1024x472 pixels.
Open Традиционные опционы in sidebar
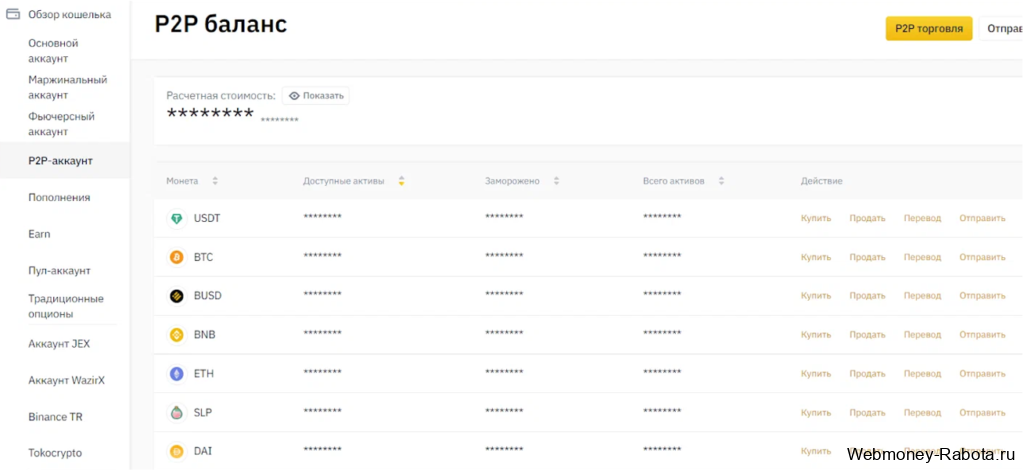point(66,306)
